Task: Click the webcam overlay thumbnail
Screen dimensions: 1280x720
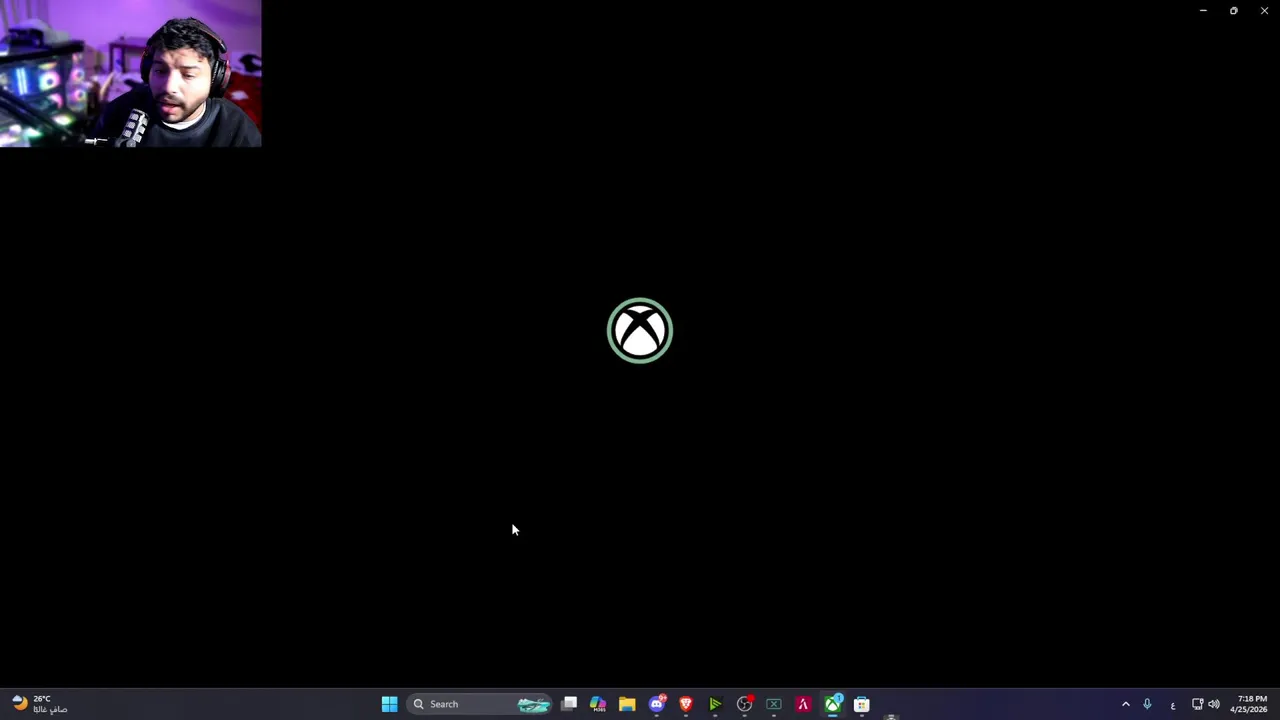Action: (x=130, y=74)
